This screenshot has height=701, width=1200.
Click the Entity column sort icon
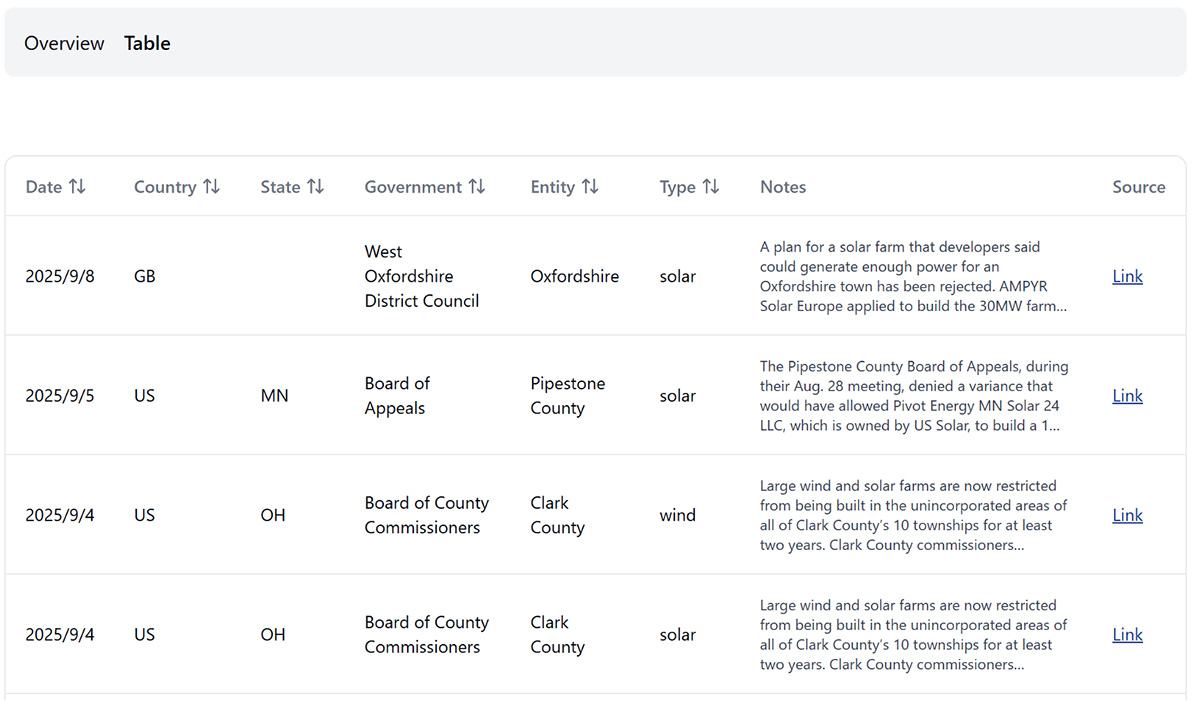tap(590, 187)
